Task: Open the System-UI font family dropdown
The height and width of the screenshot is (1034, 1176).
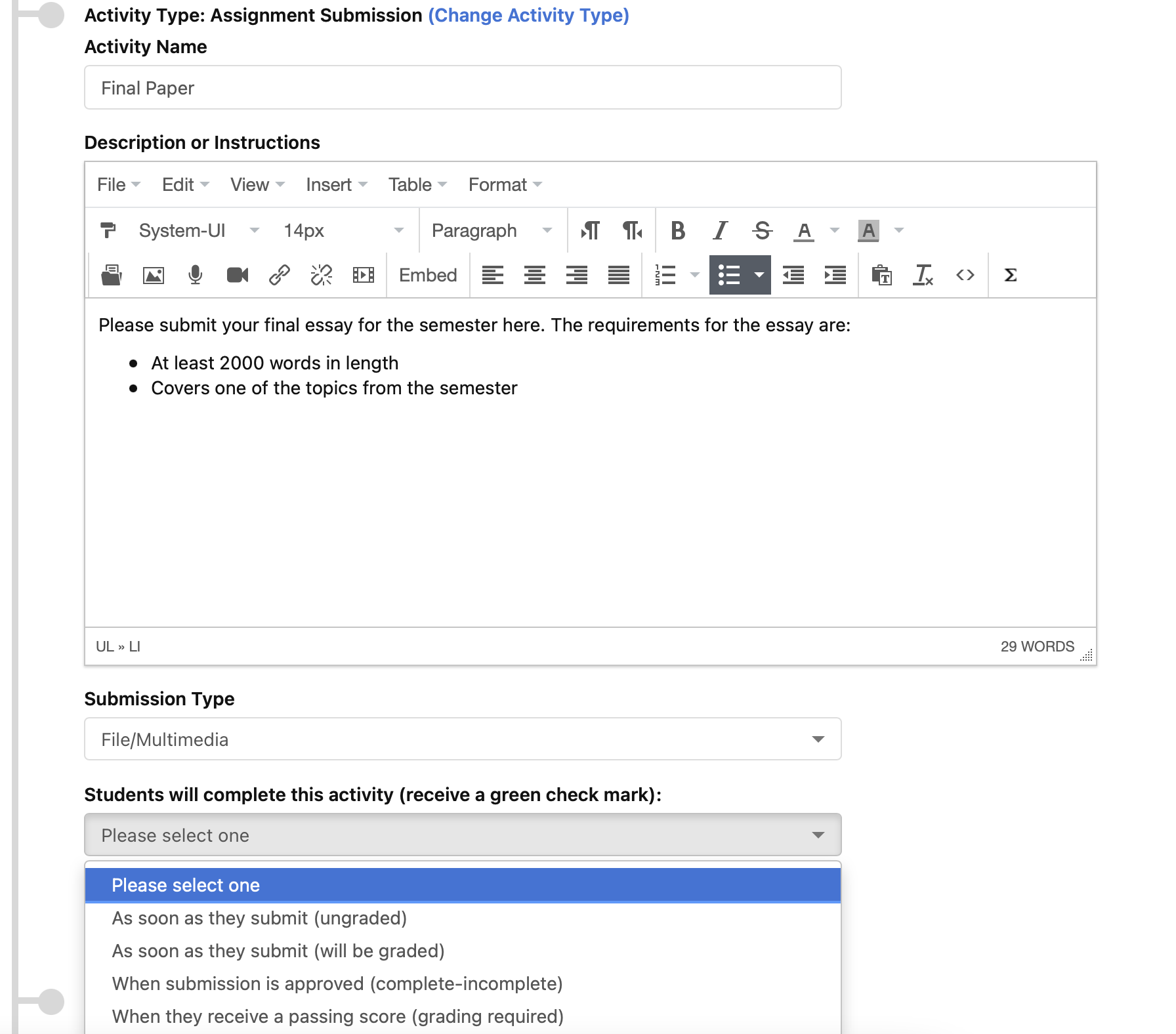Action: [x=199, y=230]
